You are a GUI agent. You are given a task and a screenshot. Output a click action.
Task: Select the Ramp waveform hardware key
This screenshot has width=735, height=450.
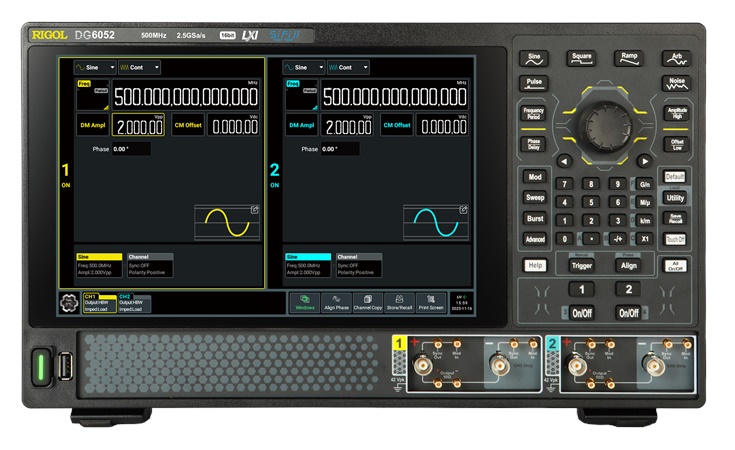click(x=629, y=59)
